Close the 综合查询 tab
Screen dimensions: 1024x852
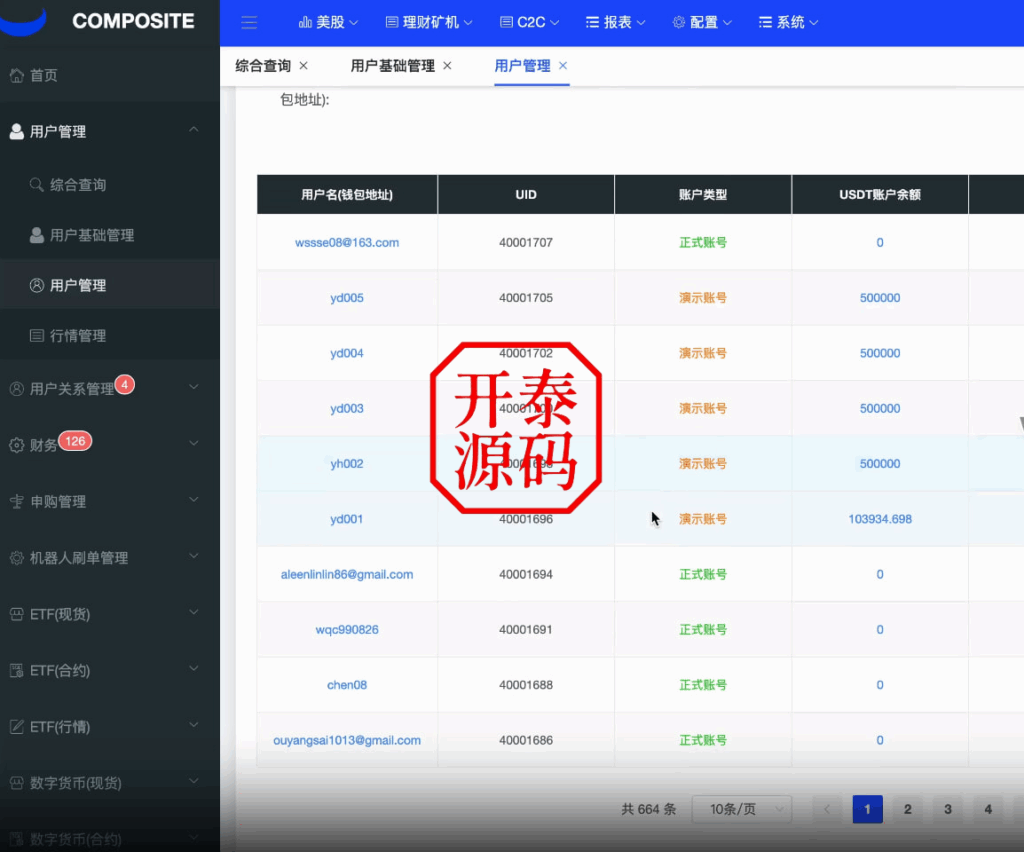pyautogui.click(x=304, y=65)
